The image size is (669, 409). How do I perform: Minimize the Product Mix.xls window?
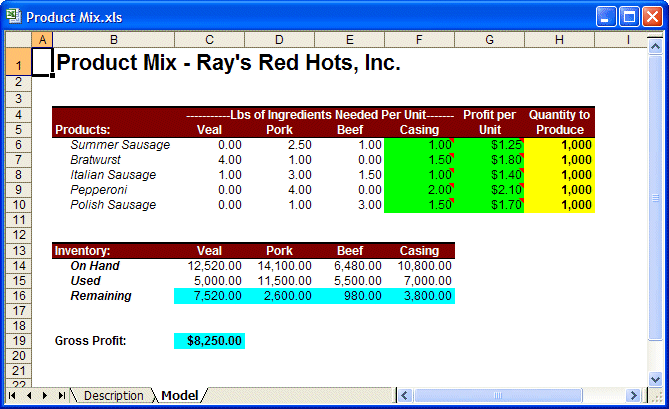(605, 17)
